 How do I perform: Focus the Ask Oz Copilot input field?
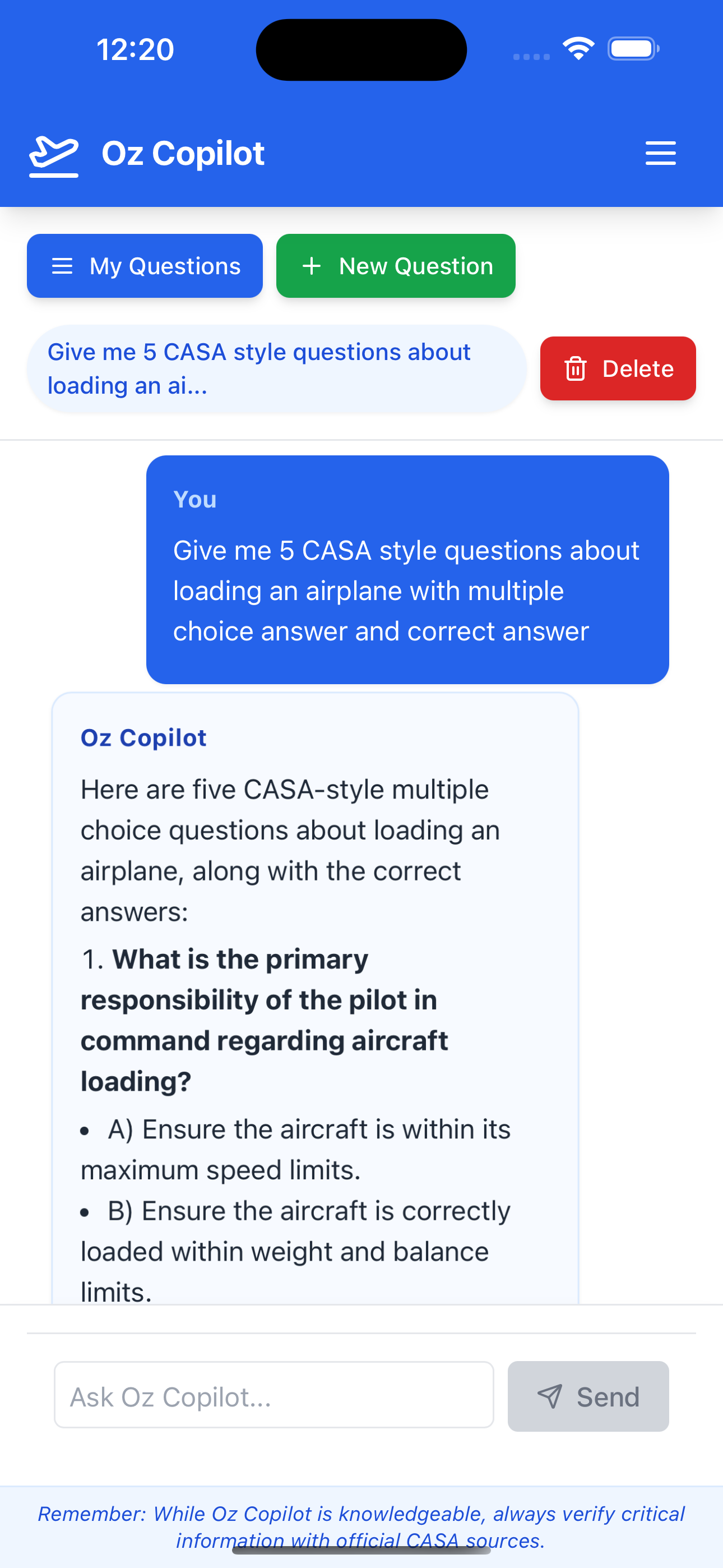click(274, 1395)
